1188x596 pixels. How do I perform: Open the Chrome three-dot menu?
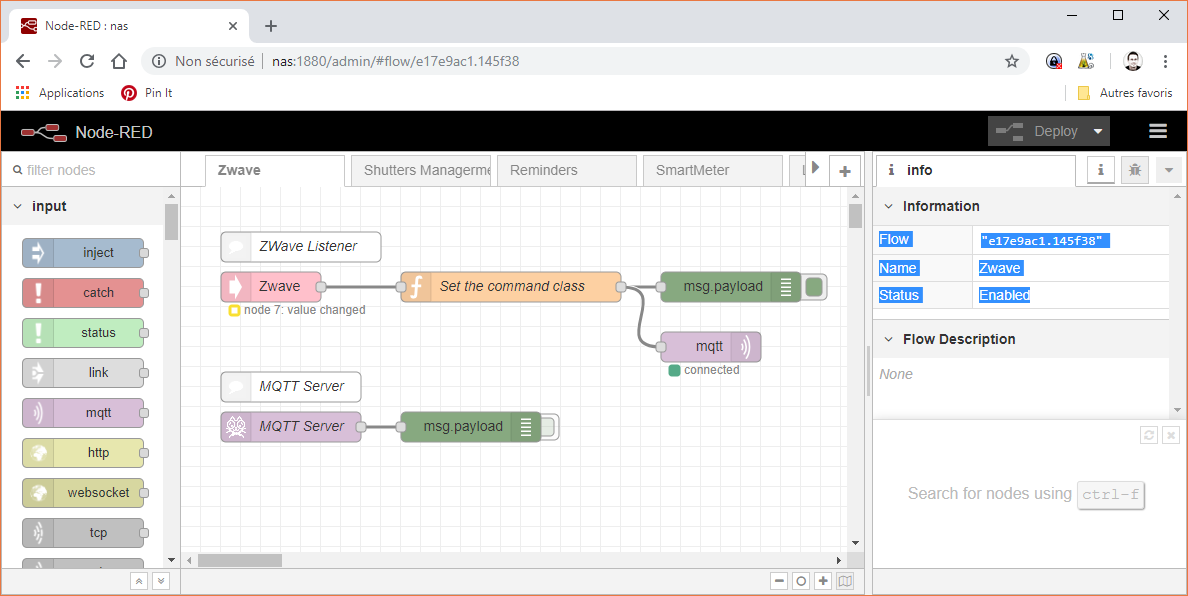click(x=1166, y=61)
